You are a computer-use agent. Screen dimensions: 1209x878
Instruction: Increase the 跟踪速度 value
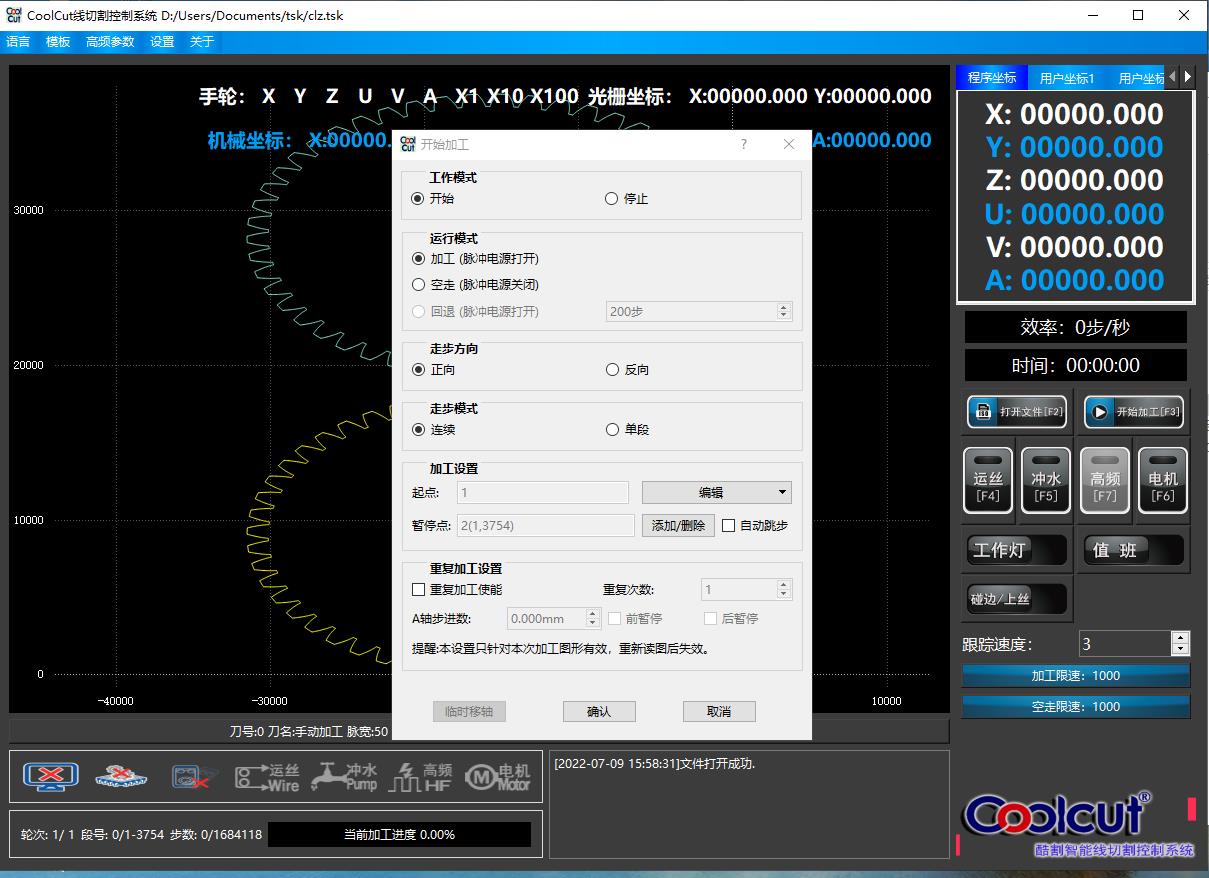point(1180,638)
